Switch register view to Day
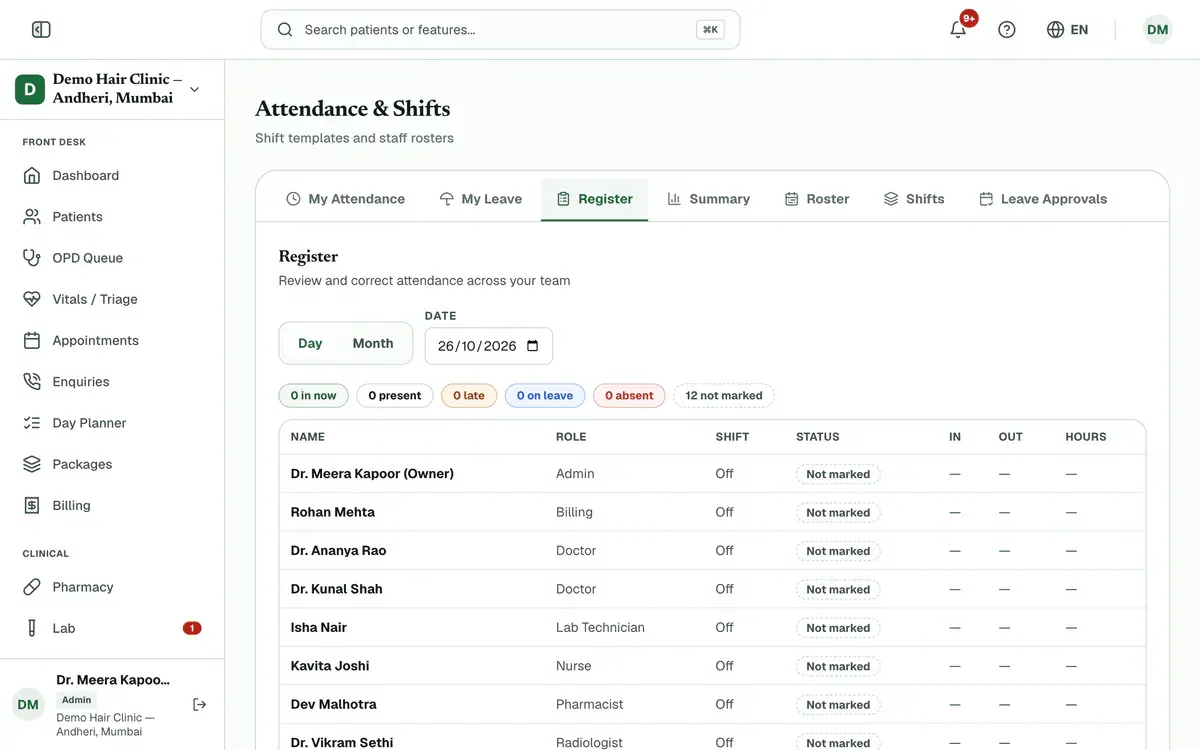 click(x=310, y=343)
